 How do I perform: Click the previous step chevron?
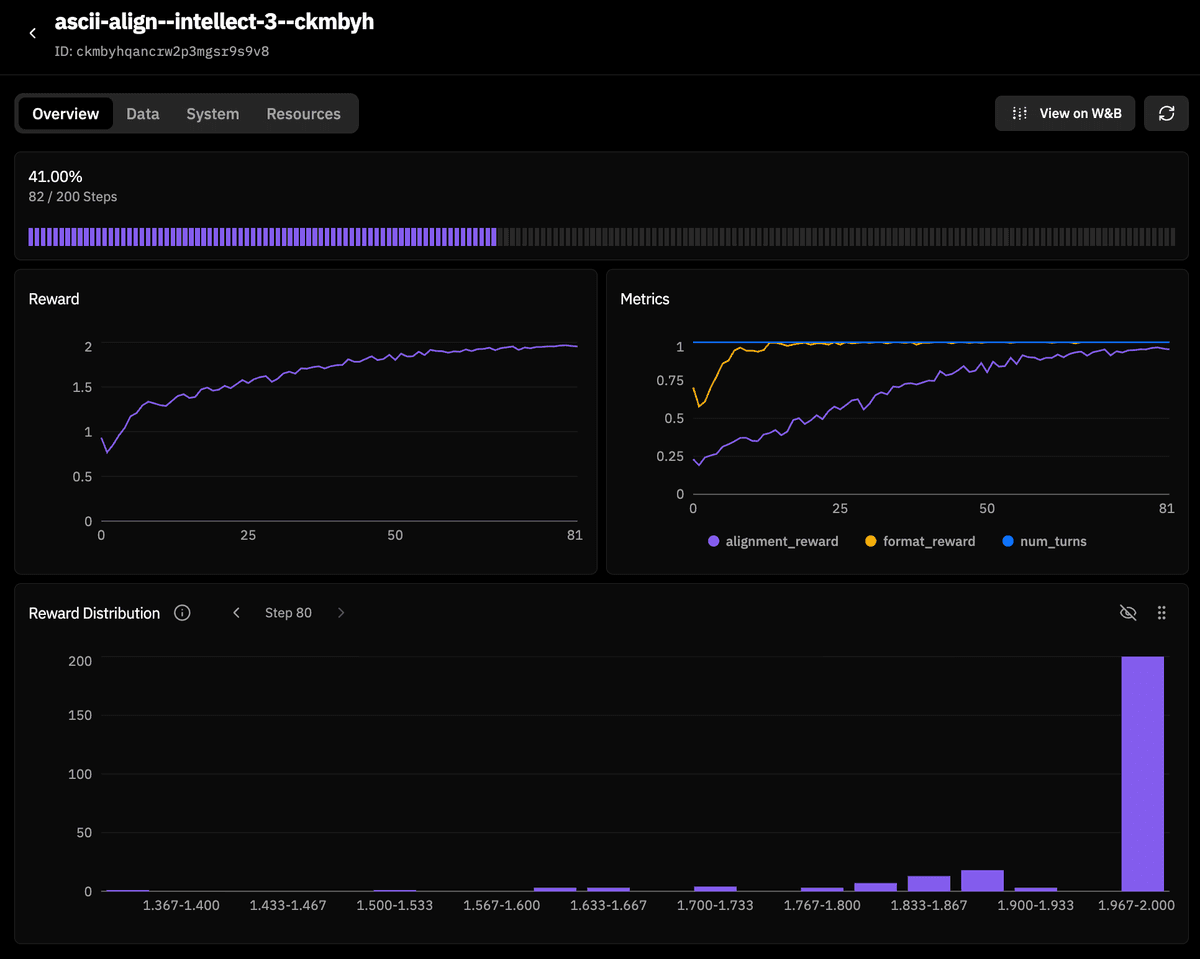pyautogui.click(x=236, y=612)
